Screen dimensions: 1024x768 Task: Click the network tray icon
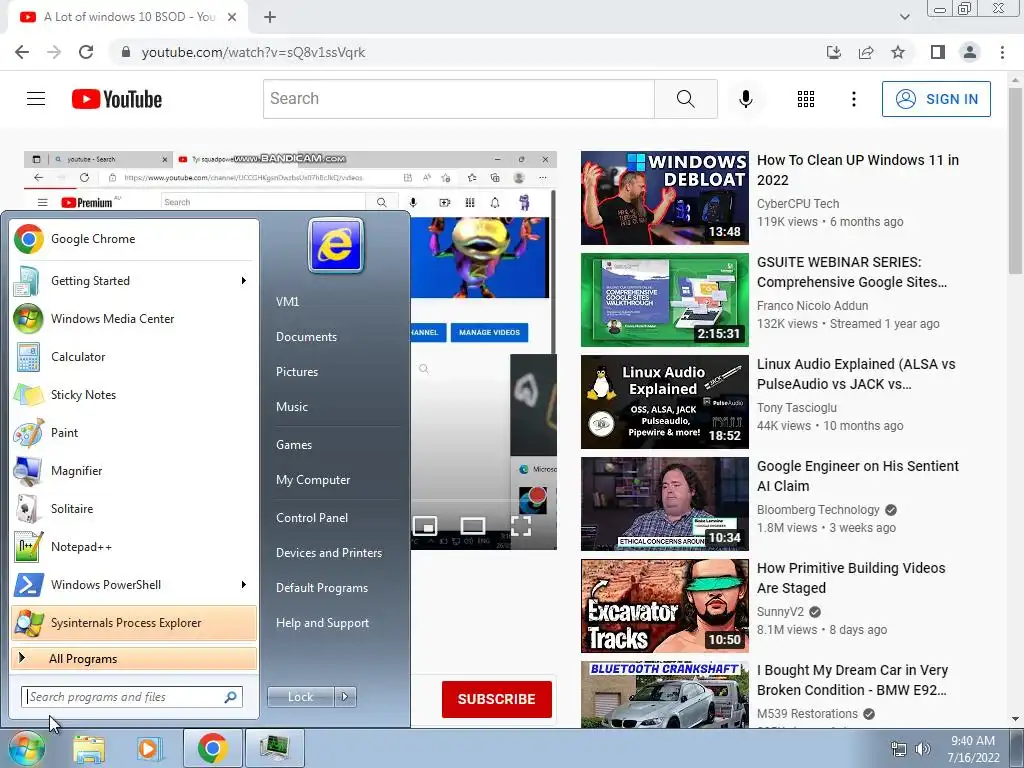click(x=899, y=749)
